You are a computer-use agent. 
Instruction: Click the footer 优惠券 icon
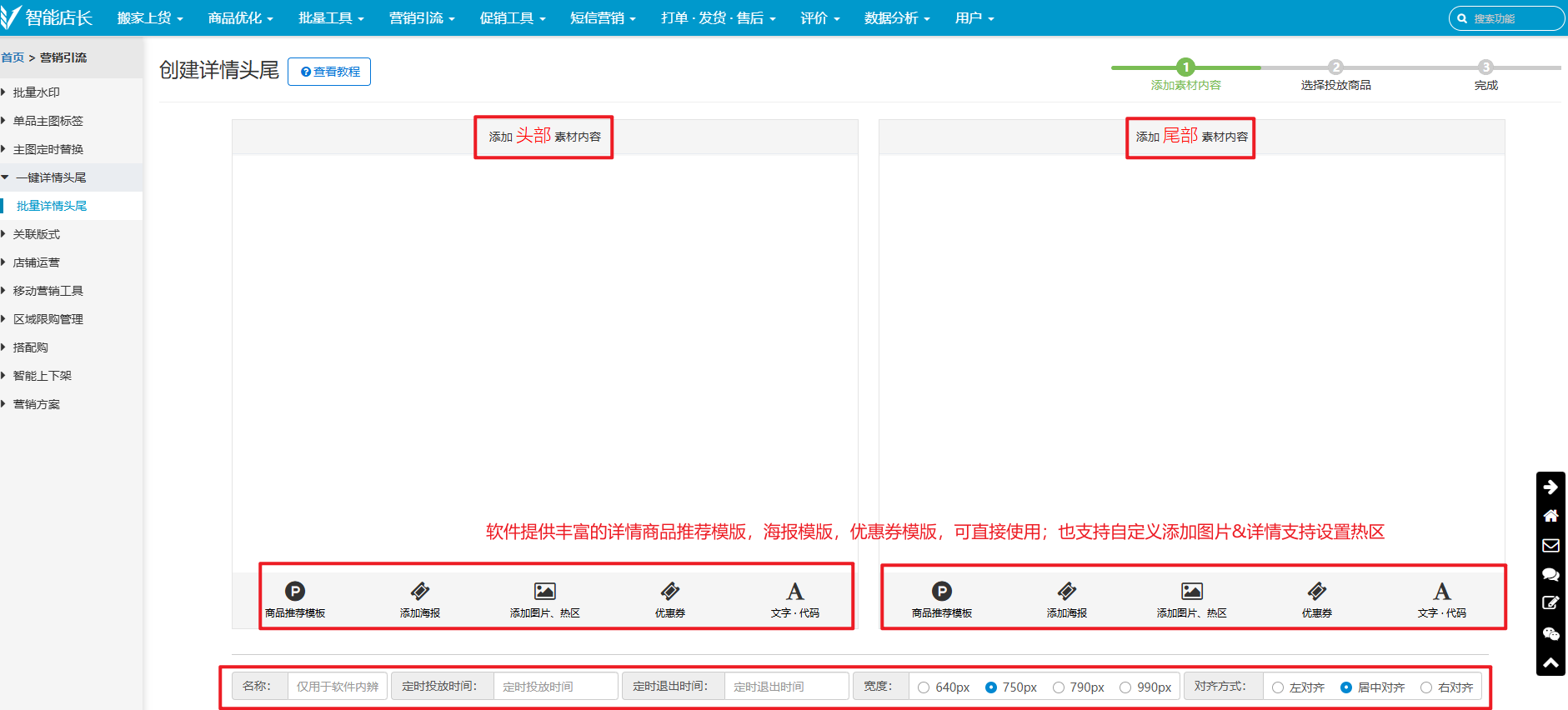[x=1316, y=592]
